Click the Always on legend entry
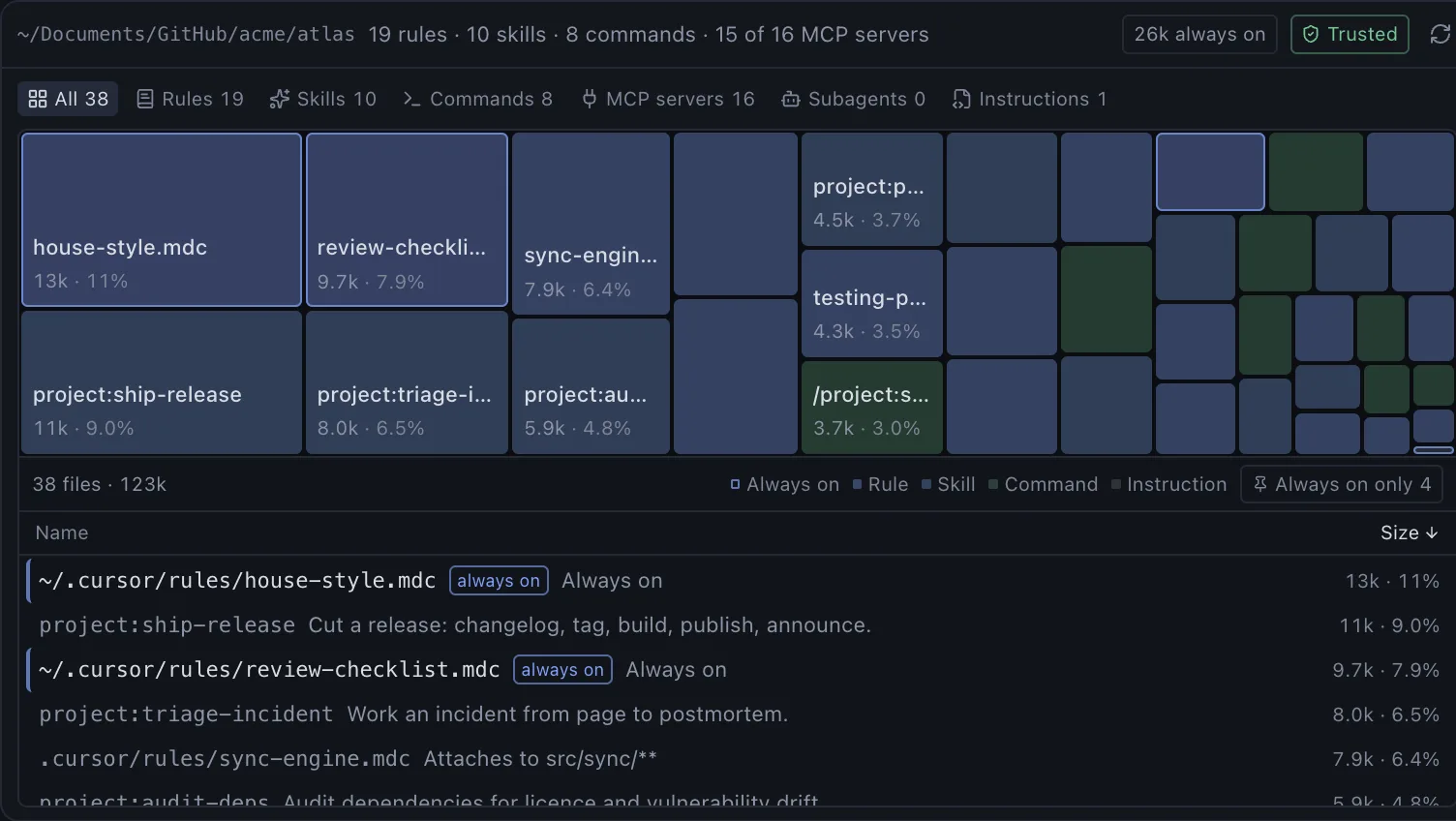 785,484
